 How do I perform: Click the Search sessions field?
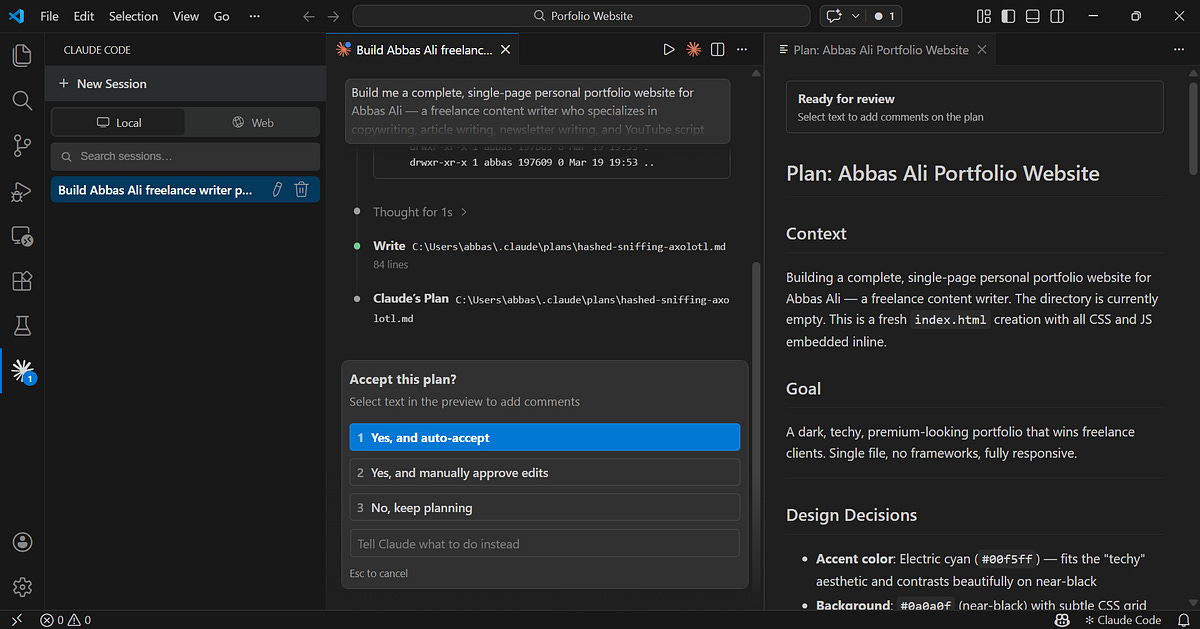tap(185, 156)
